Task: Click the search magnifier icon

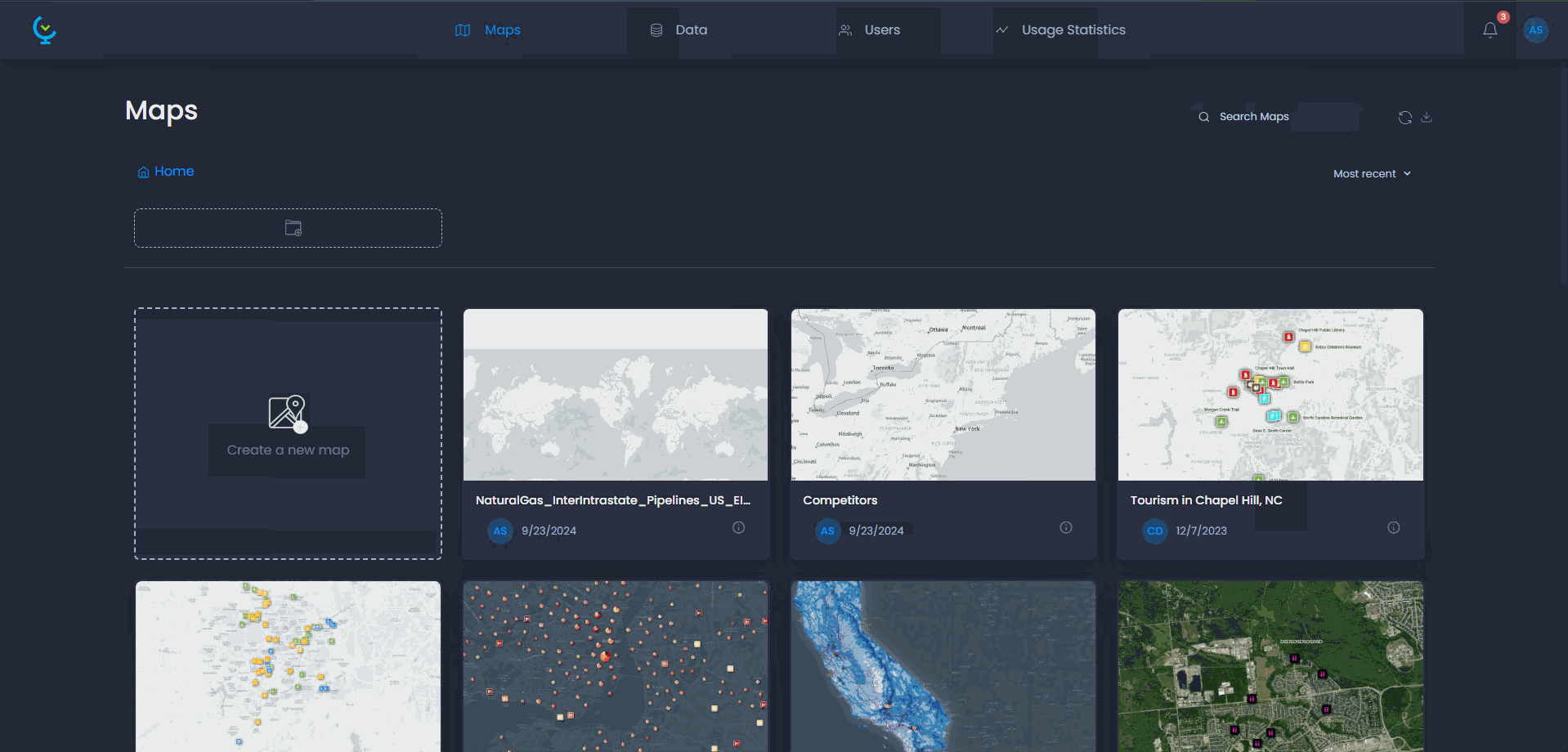Action: coord(1204,117)
